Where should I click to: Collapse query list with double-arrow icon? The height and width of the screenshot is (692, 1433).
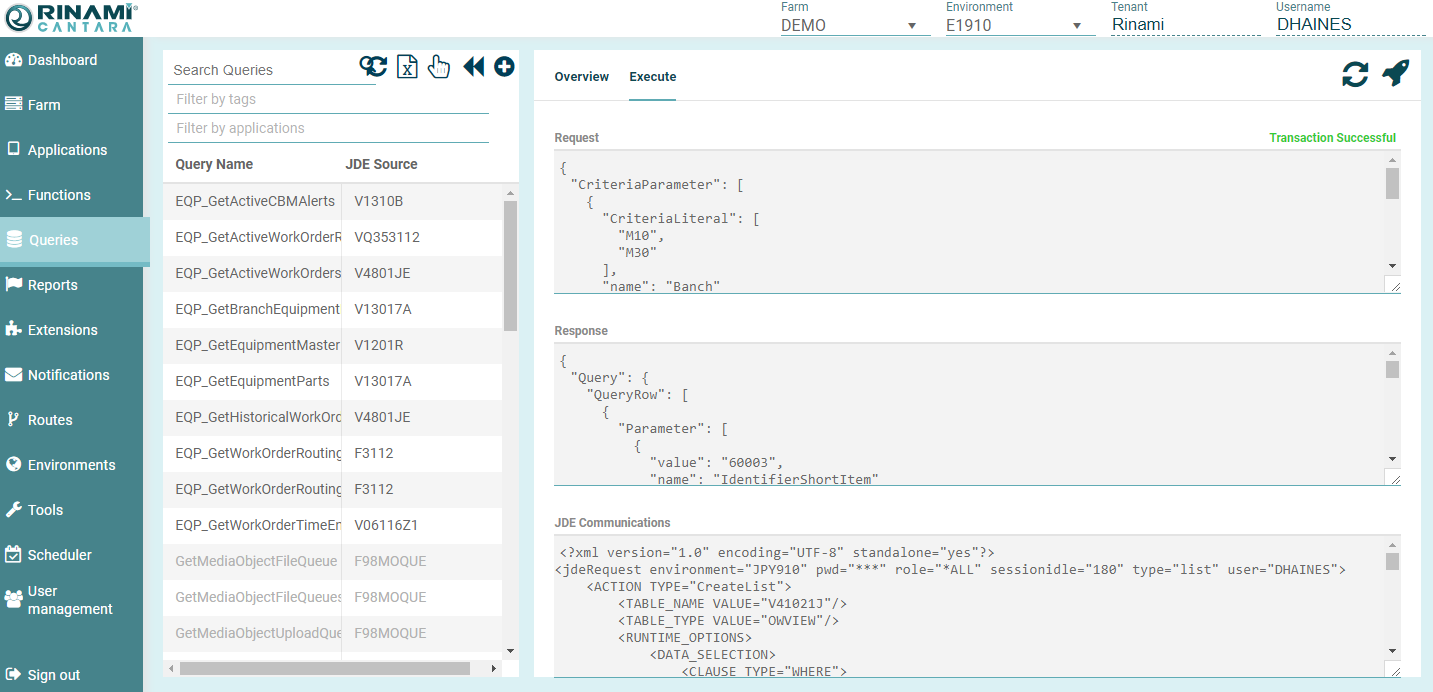pyautogui.click(x=473, y=67)
